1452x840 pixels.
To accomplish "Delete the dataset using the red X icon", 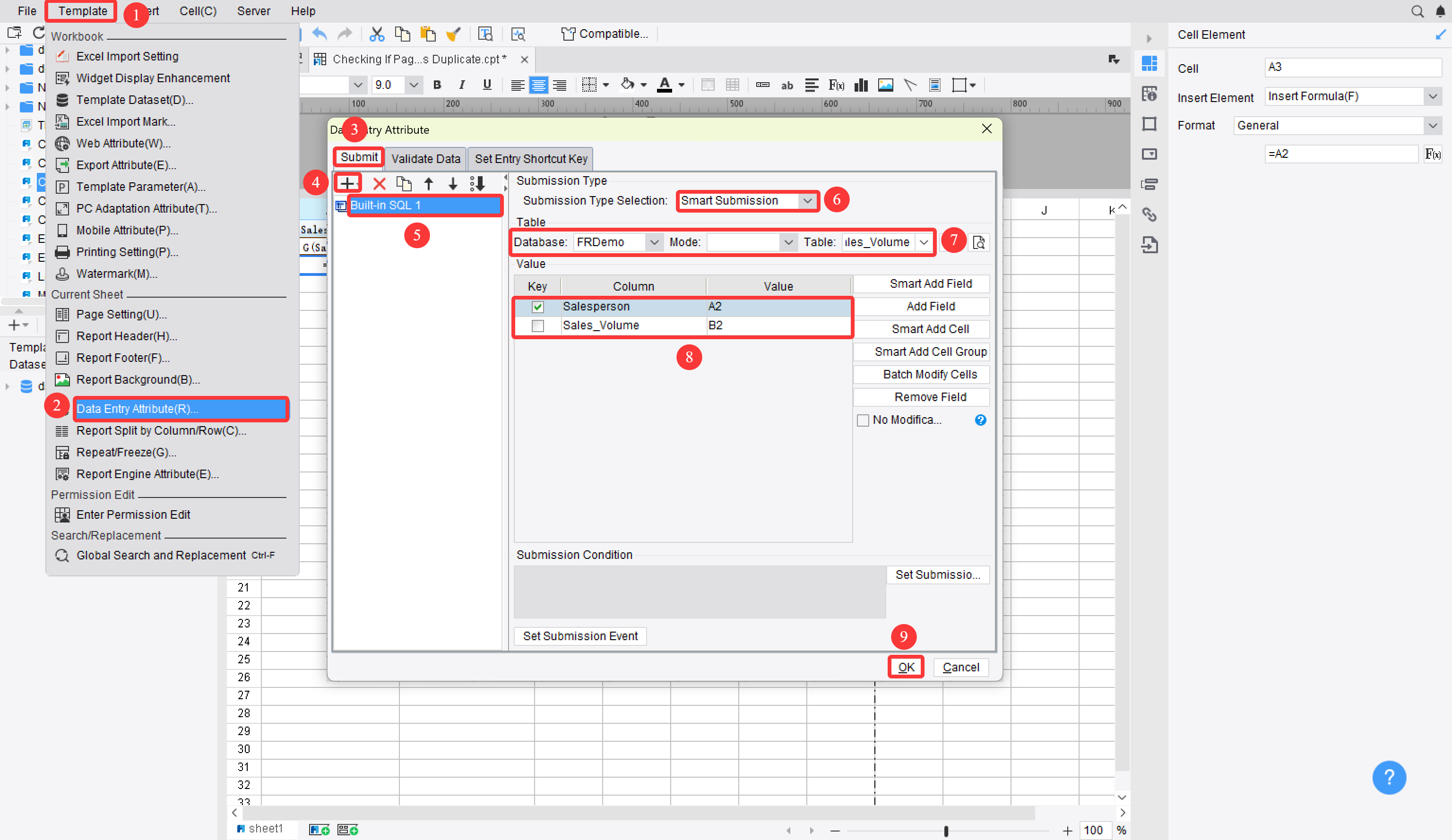I will click(x=379, y=183).
